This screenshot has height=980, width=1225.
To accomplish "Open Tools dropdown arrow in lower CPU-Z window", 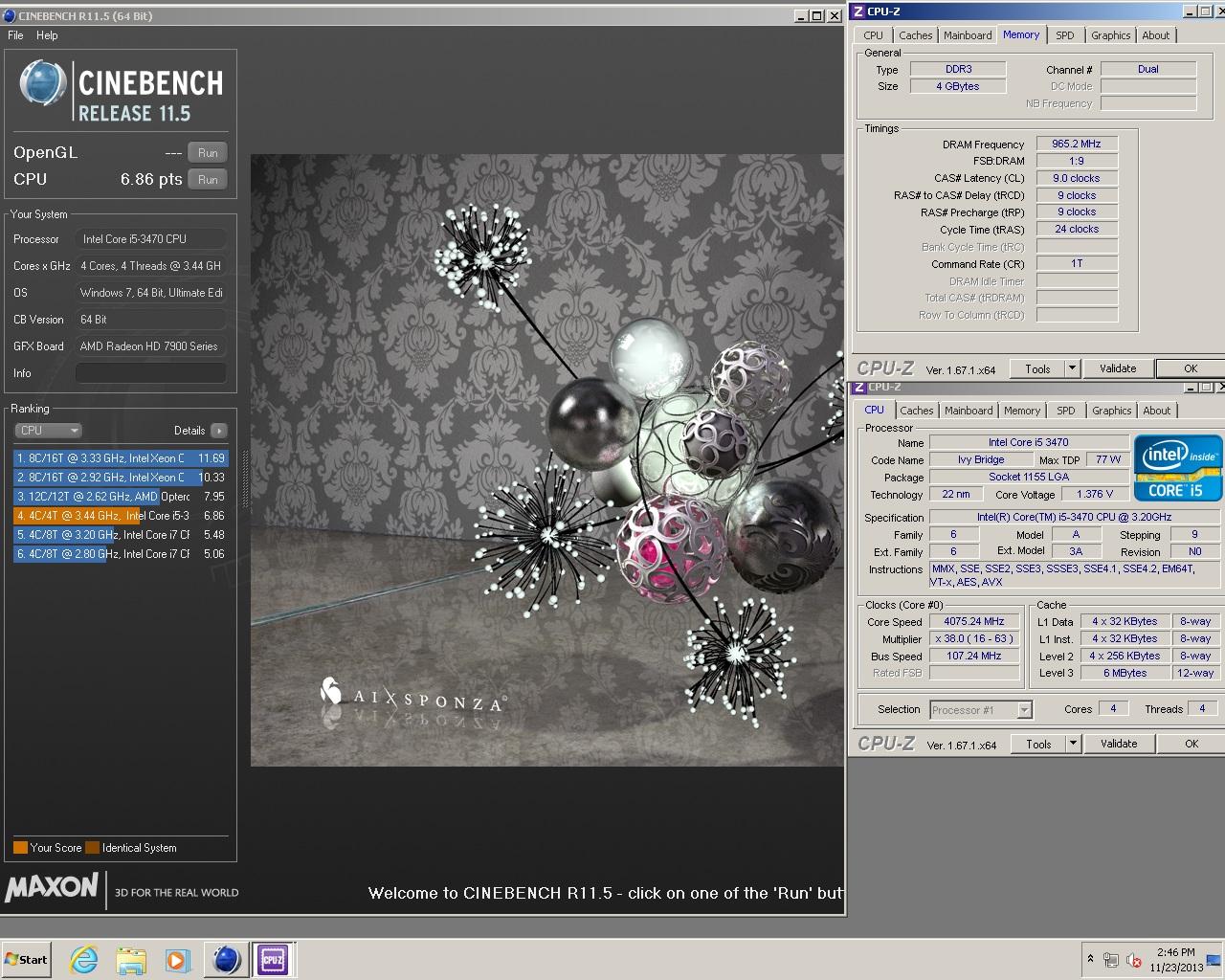I will tap(1073, 744).
